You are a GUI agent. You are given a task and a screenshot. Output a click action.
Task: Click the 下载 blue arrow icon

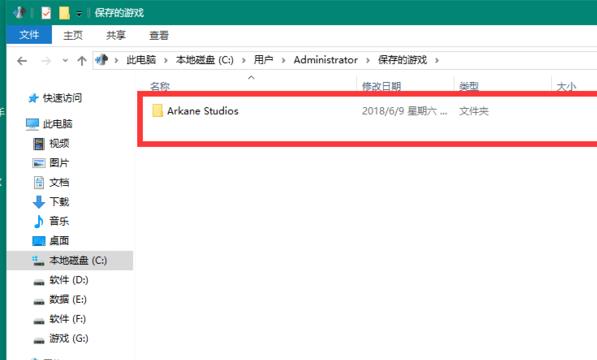coord(39,202)
